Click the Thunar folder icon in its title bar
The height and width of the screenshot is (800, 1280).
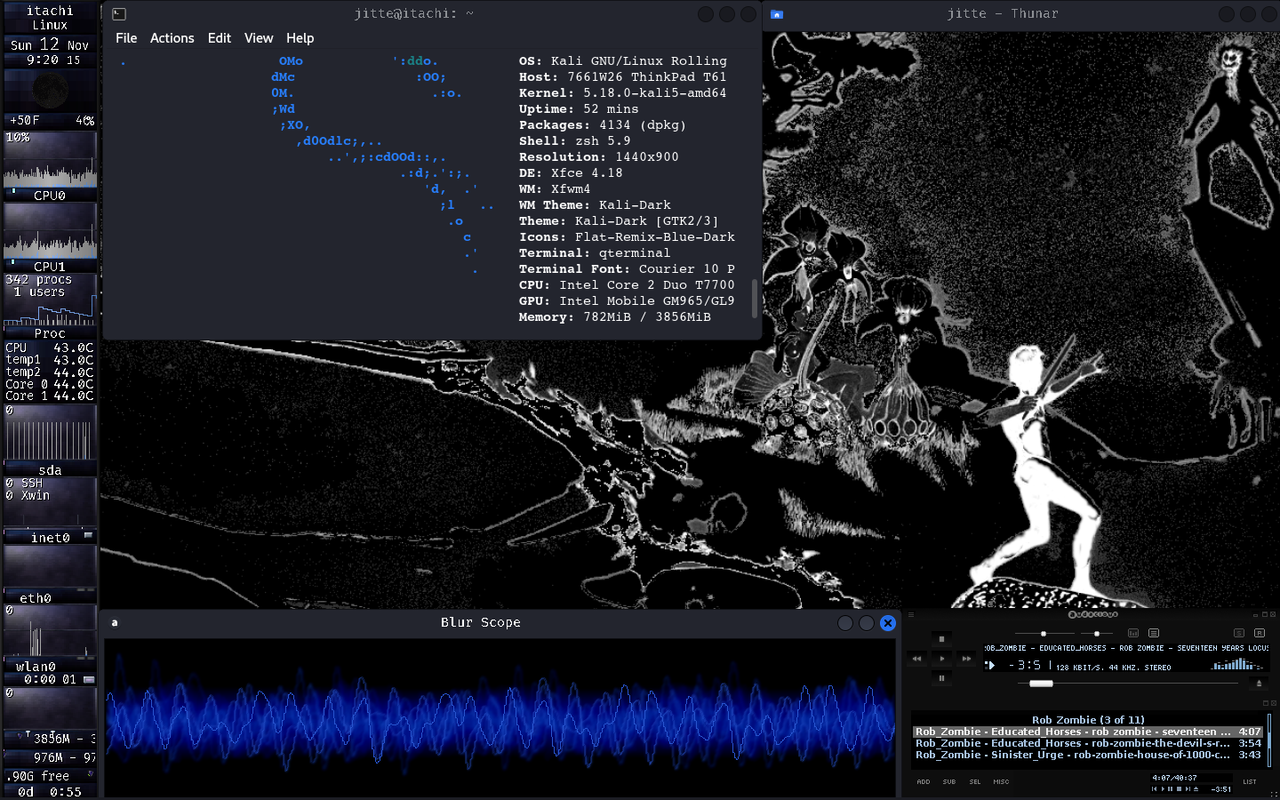click(777, 14)
